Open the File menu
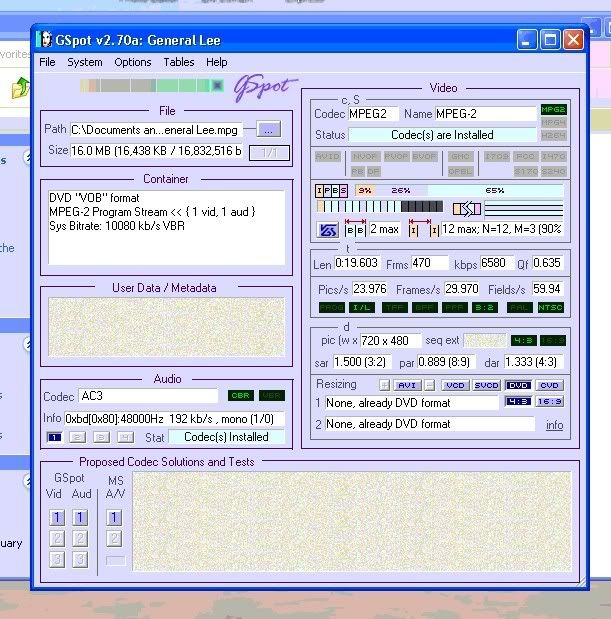The height and width of the screenshot is (619, 611). (47, 62)
